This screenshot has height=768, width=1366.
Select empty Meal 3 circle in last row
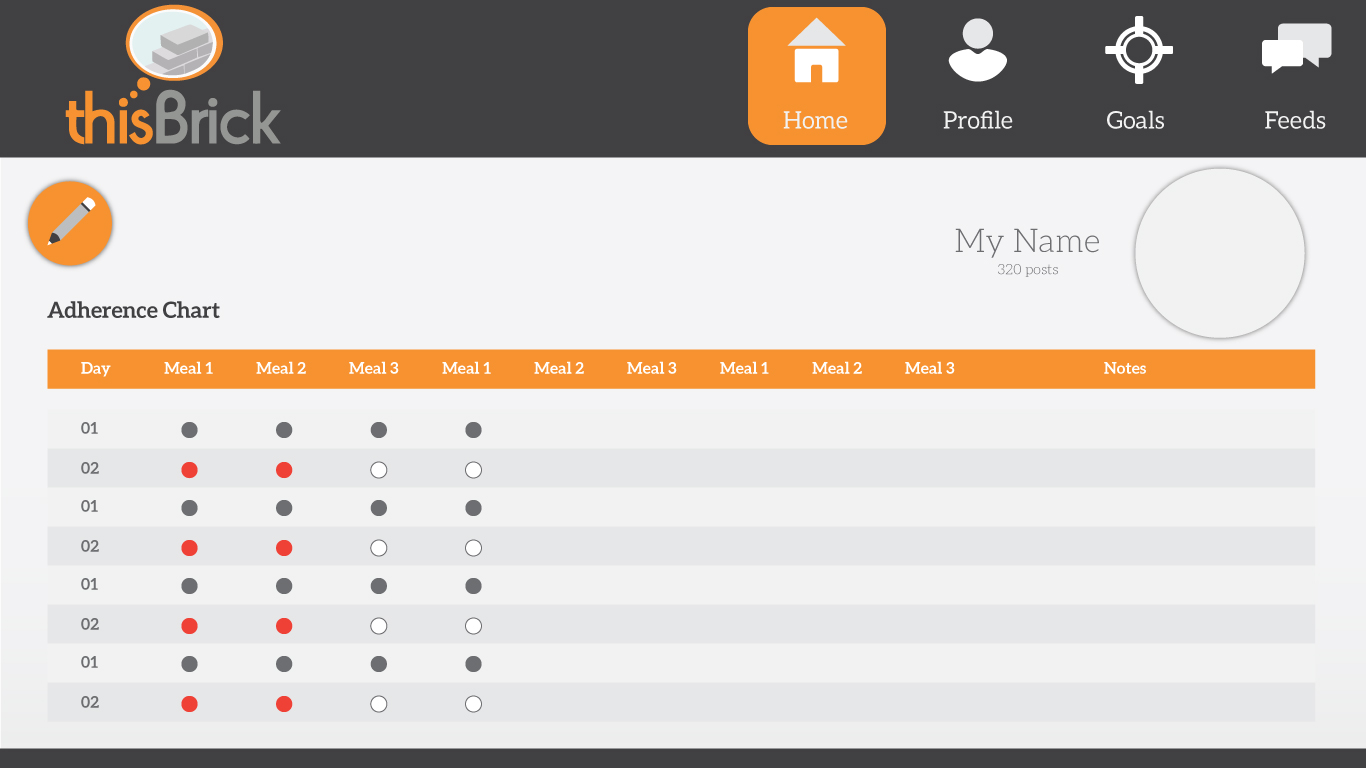[x=379, y=704]
